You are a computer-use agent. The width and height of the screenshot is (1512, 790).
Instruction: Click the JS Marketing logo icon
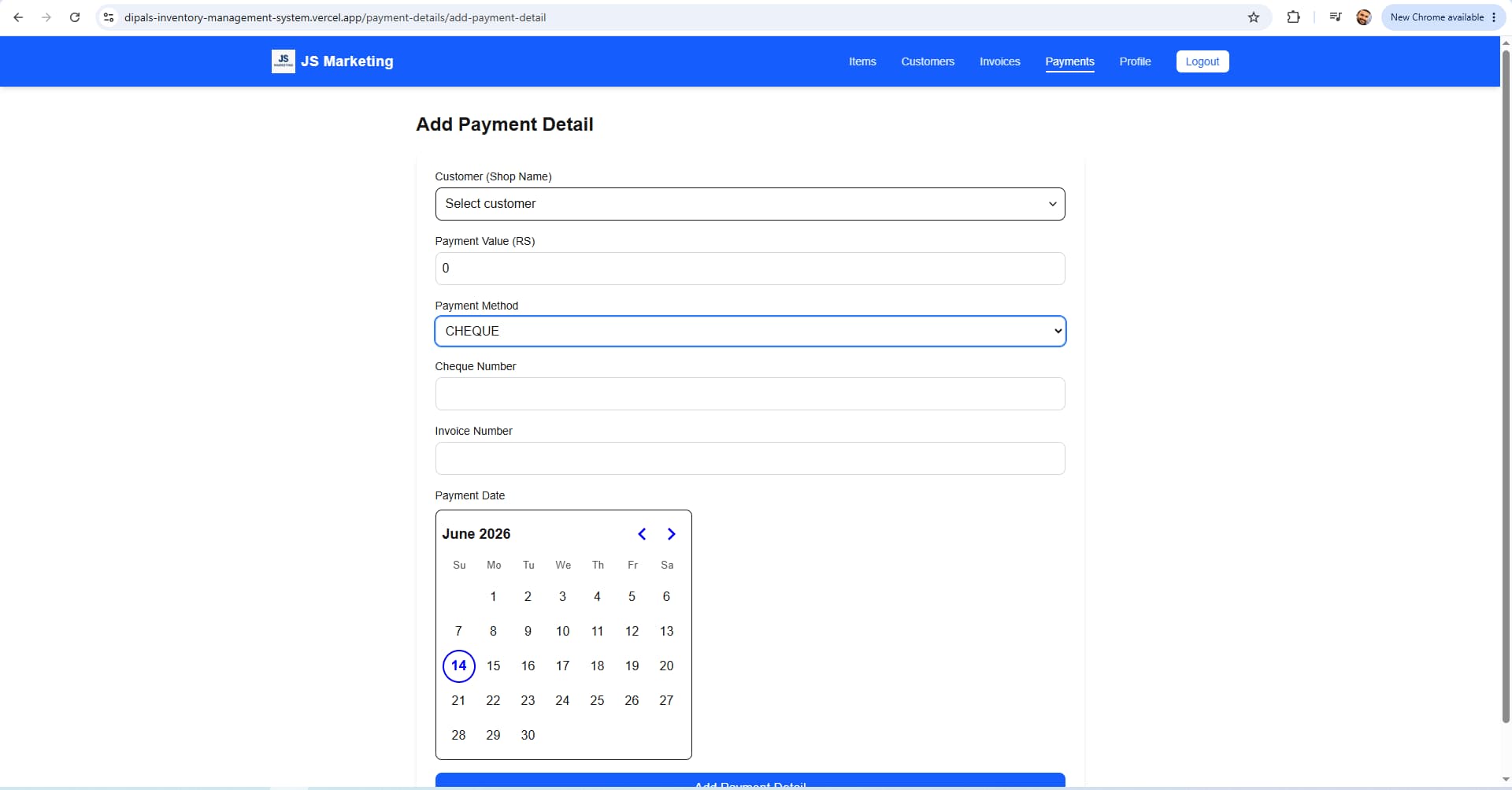click(x=283, y=61)
